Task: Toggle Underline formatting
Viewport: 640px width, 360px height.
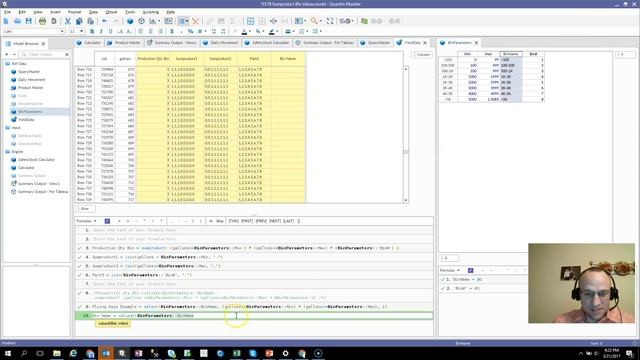Action: click(110, 31)
